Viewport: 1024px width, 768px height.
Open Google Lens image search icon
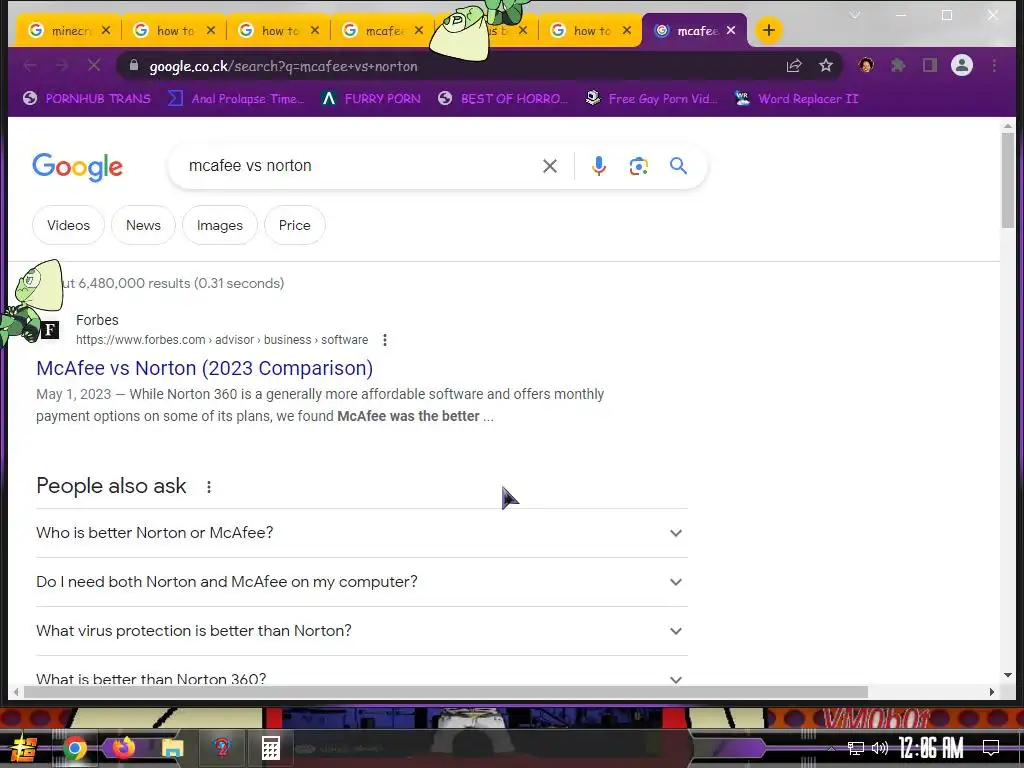pos(638,166)
